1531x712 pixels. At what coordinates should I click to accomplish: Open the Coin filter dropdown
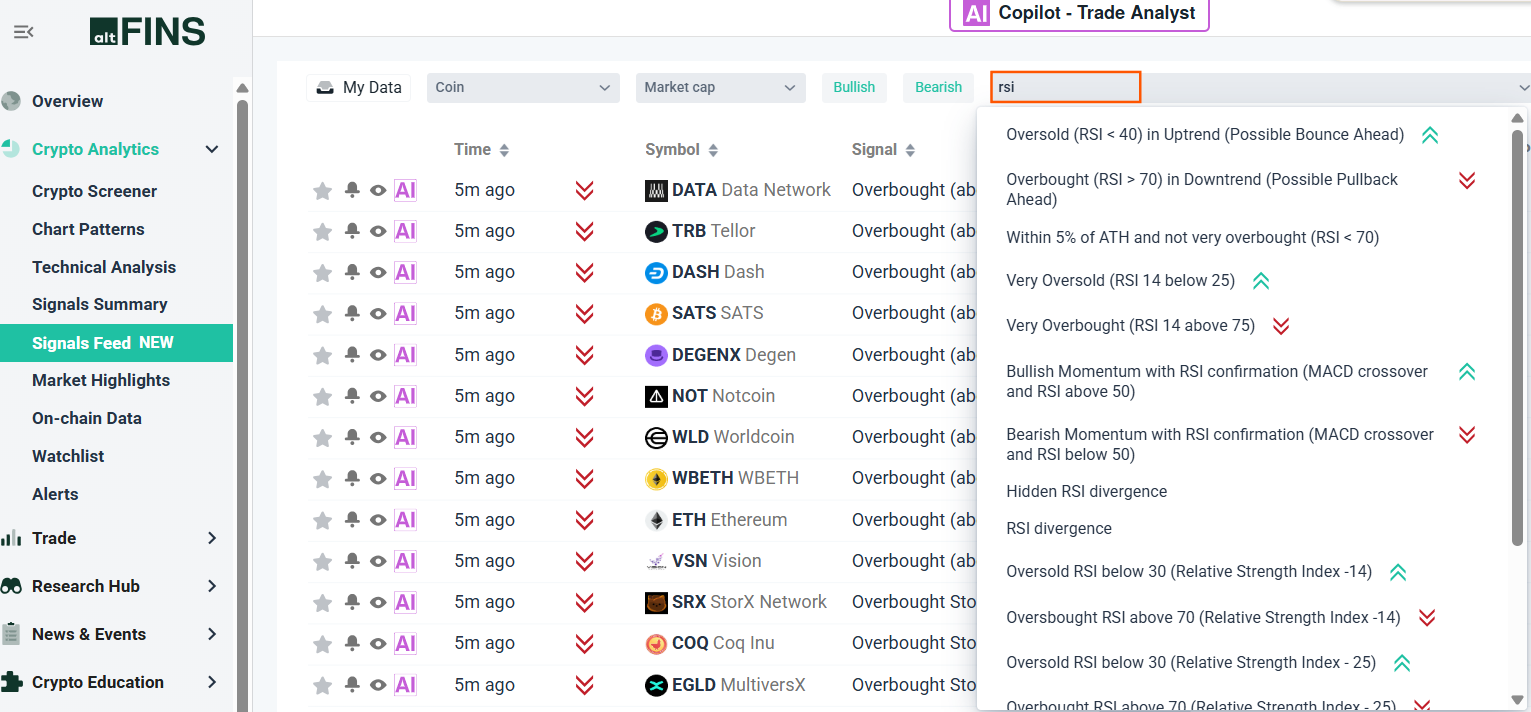click(523, 87)
